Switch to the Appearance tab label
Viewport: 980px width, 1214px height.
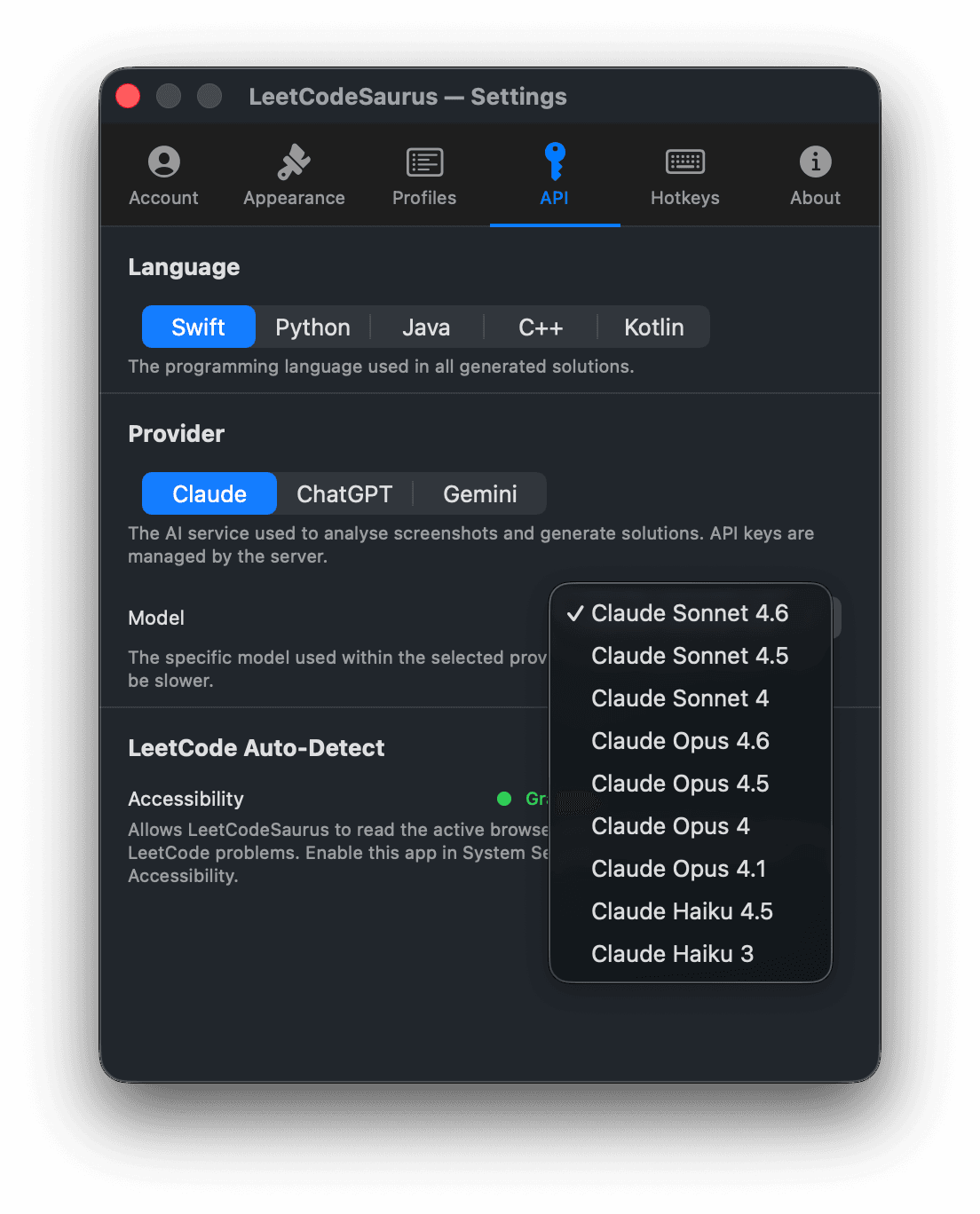click(294, 198)
